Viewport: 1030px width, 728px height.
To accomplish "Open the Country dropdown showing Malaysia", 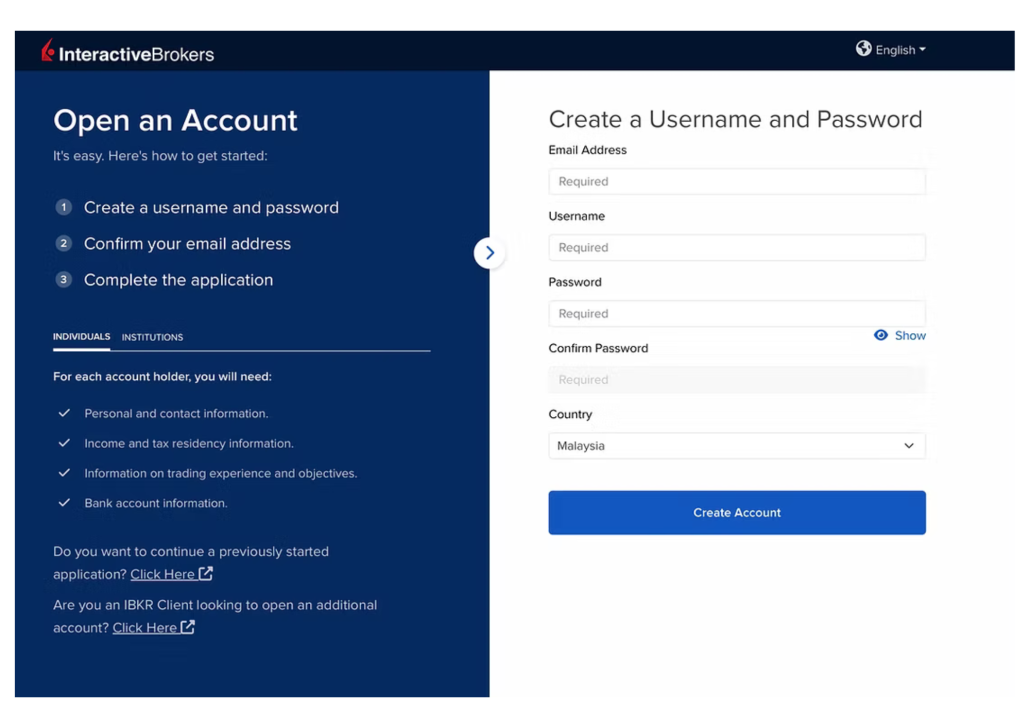I will 737,445.
